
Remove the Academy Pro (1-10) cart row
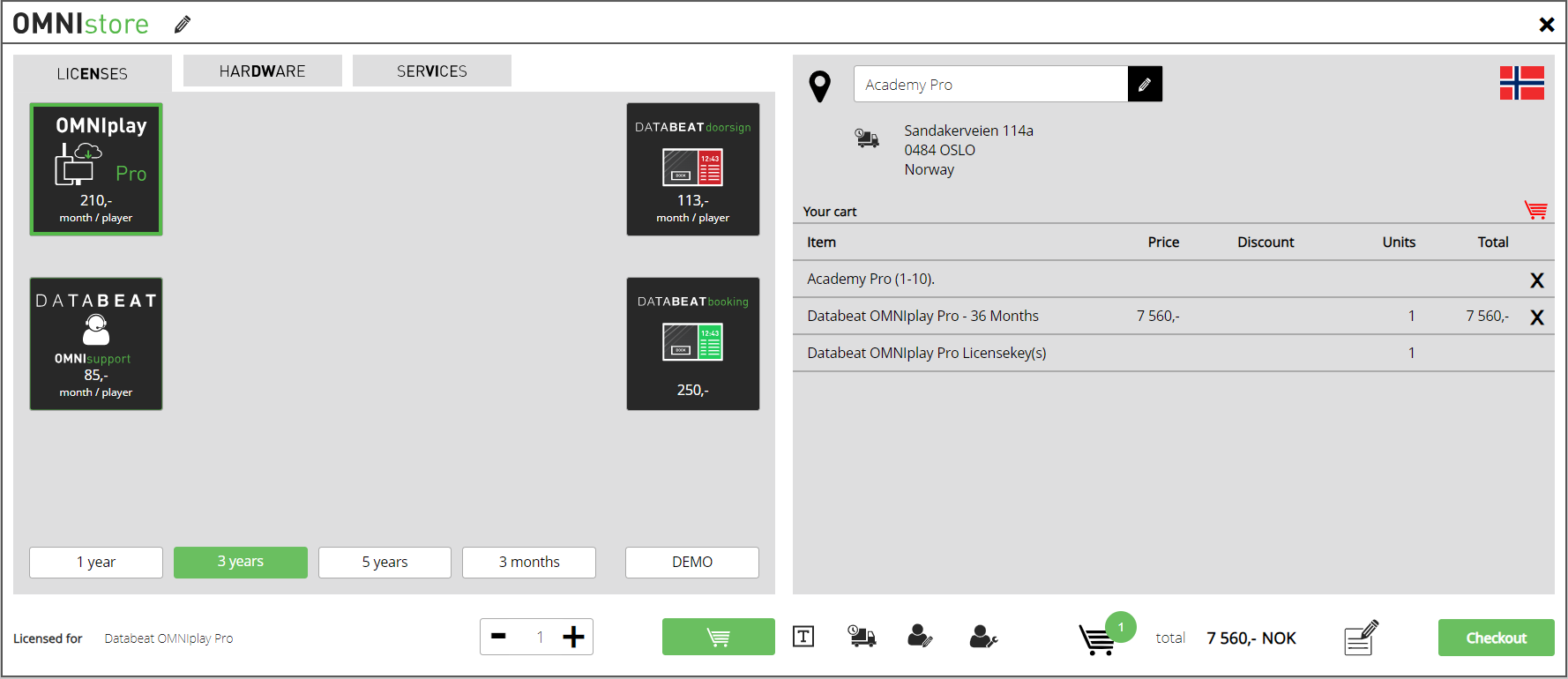(1537, 280)
